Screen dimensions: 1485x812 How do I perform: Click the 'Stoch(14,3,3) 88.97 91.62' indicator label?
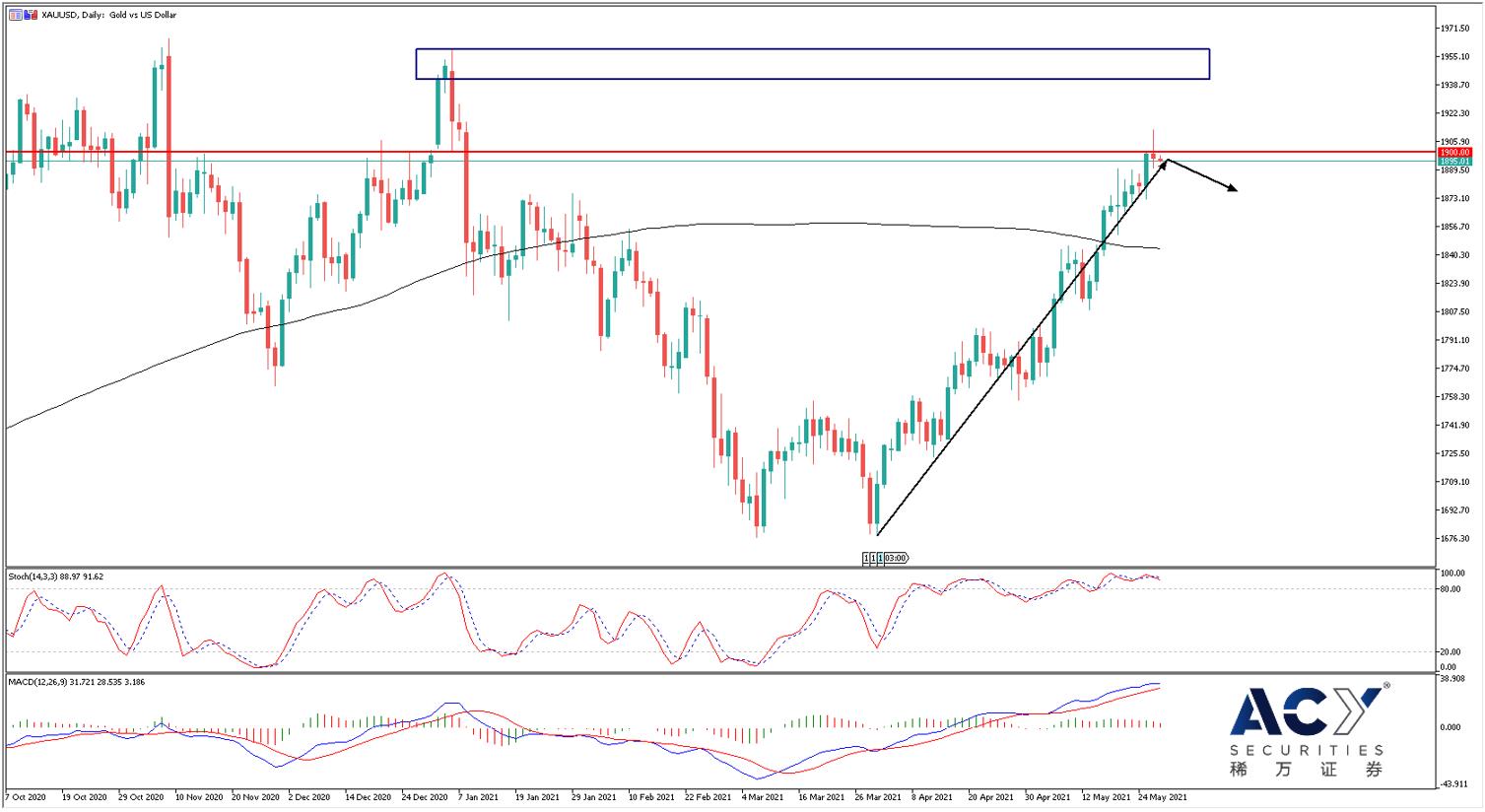click(x=56, y=575)
